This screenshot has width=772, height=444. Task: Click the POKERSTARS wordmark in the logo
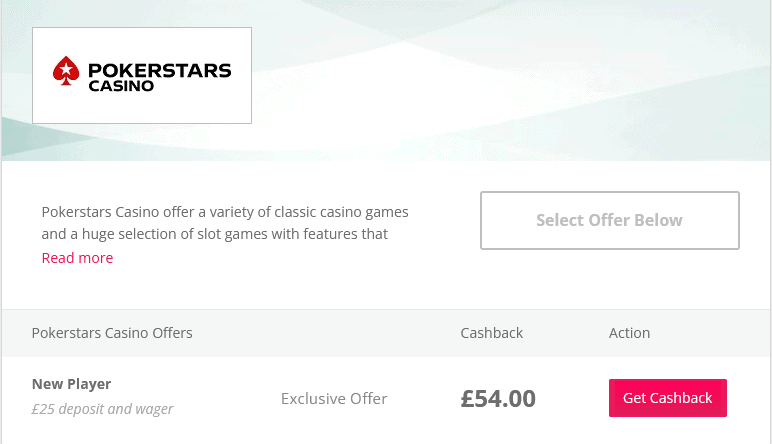tap(160, 70)
